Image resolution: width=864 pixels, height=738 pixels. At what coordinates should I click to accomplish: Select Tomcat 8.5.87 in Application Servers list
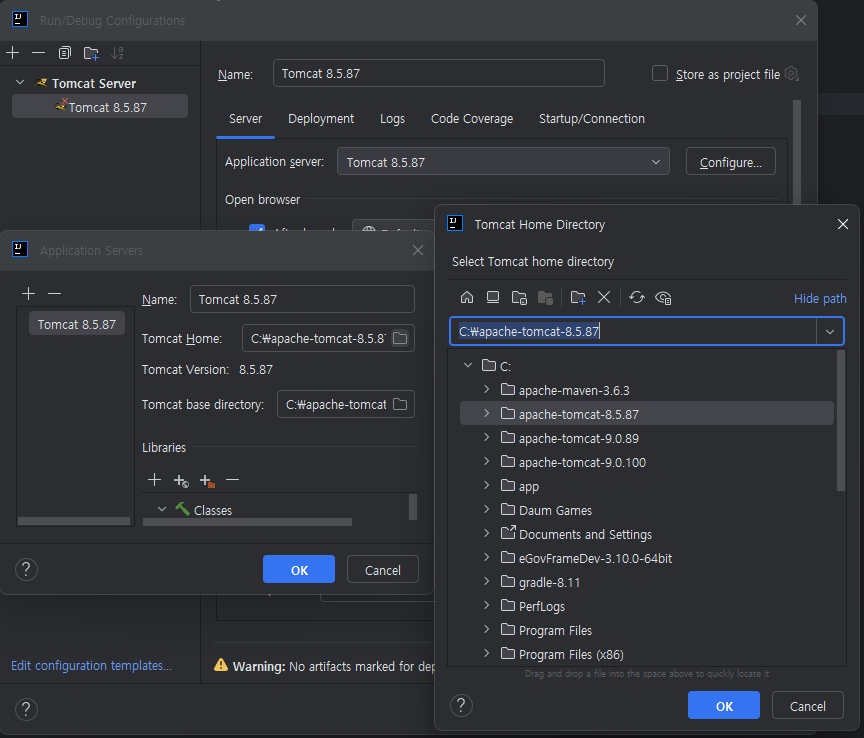click(x=77, y=324)
